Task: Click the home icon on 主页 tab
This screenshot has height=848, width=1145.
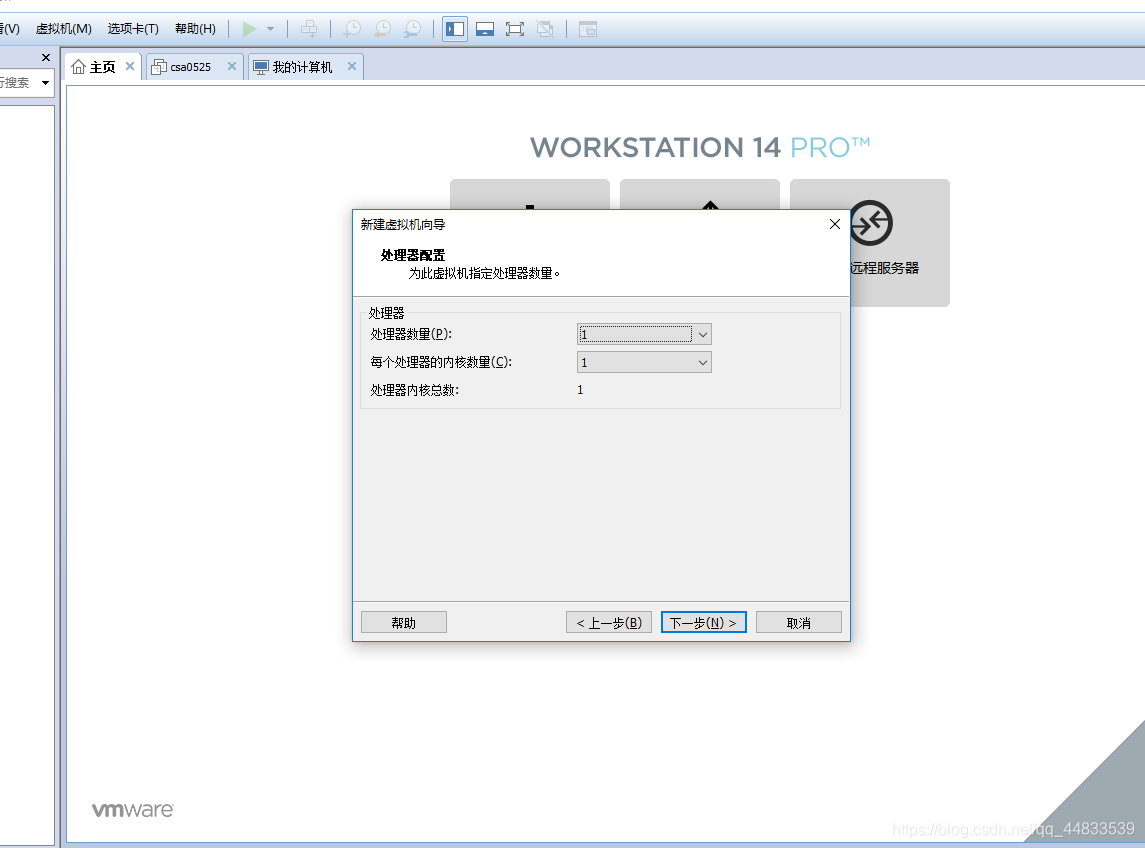Action: click(x=78, y=67)
